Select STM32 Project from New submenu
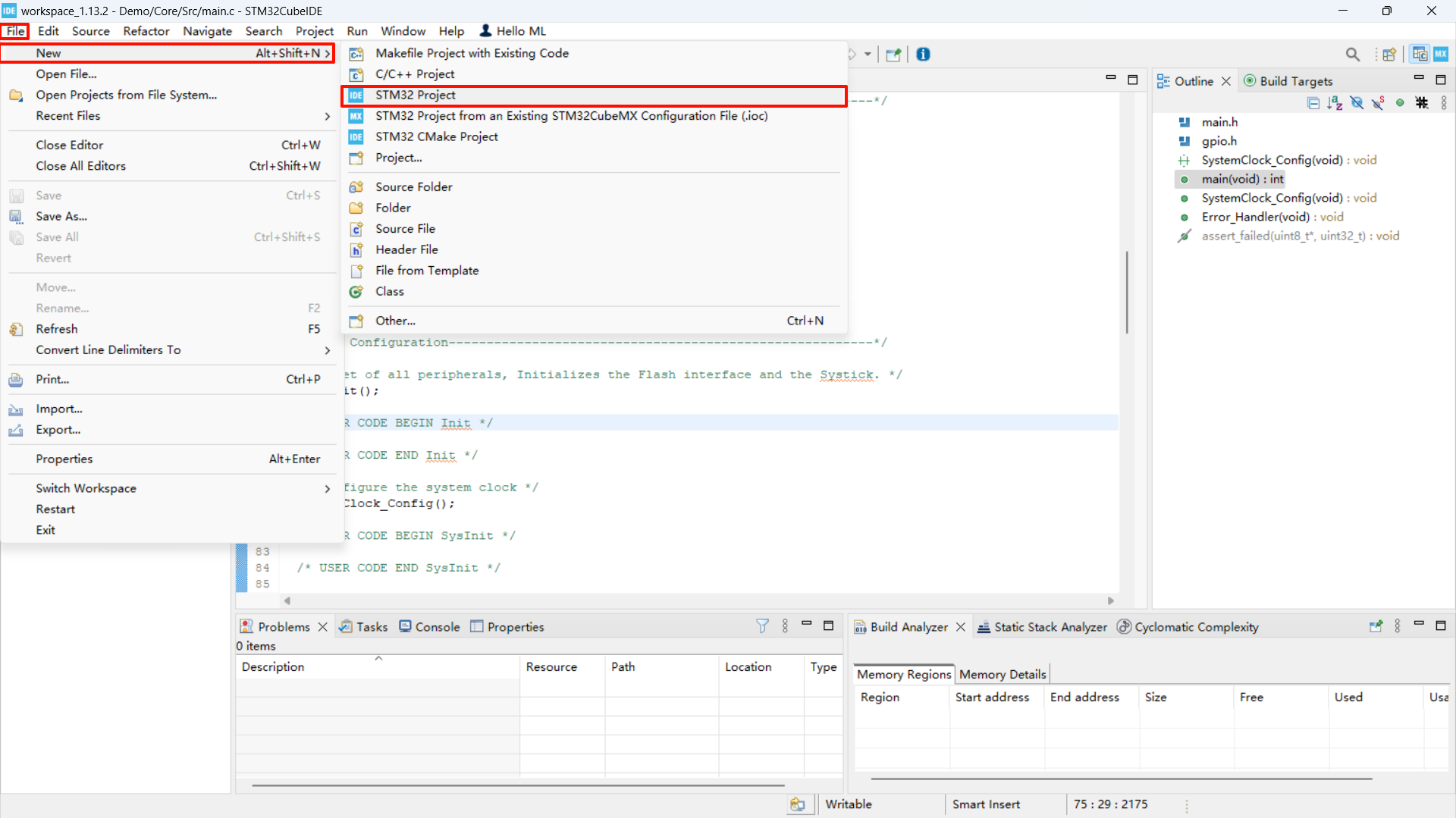1456x818 pixels. pyautogui.click(x=416, y=96)
